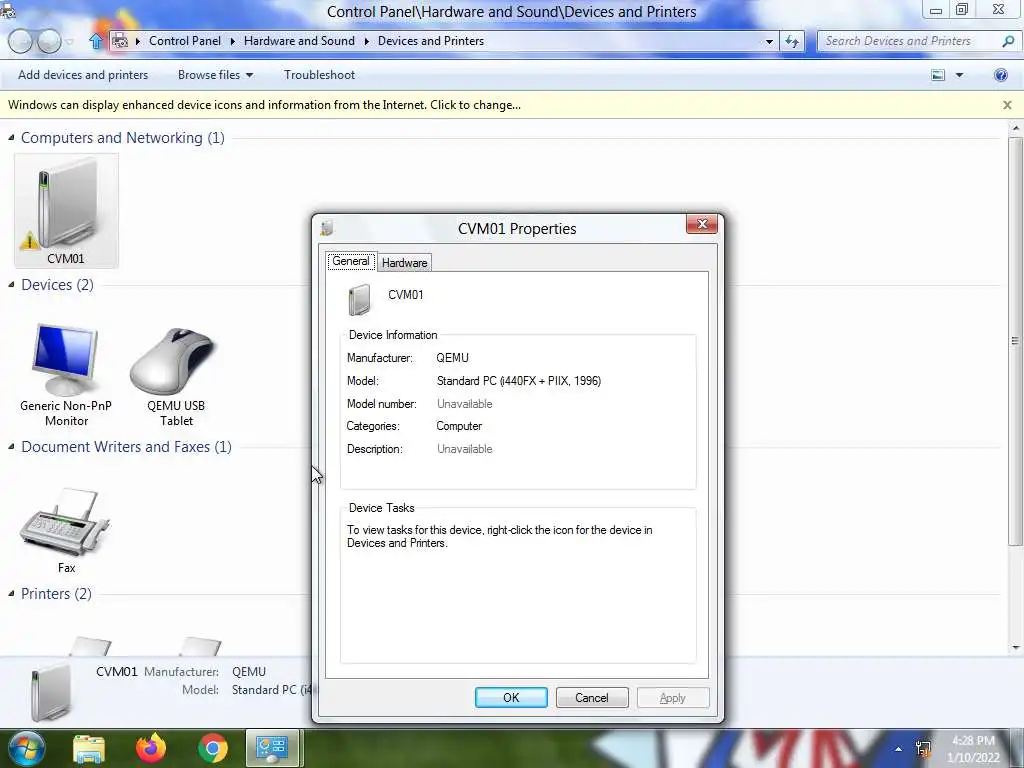Expand the Control Panel breadcrumb arrow
The image size is (1024, 768).
[x=232, y=41]
